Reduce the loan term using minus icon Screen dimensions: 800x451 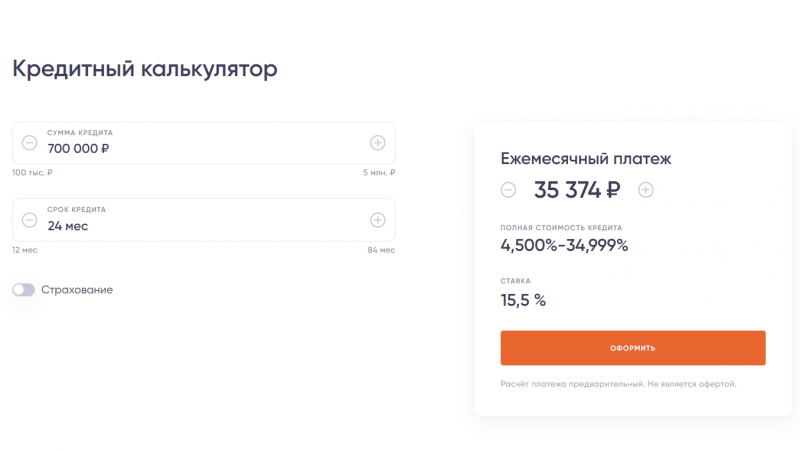point(29,220)
